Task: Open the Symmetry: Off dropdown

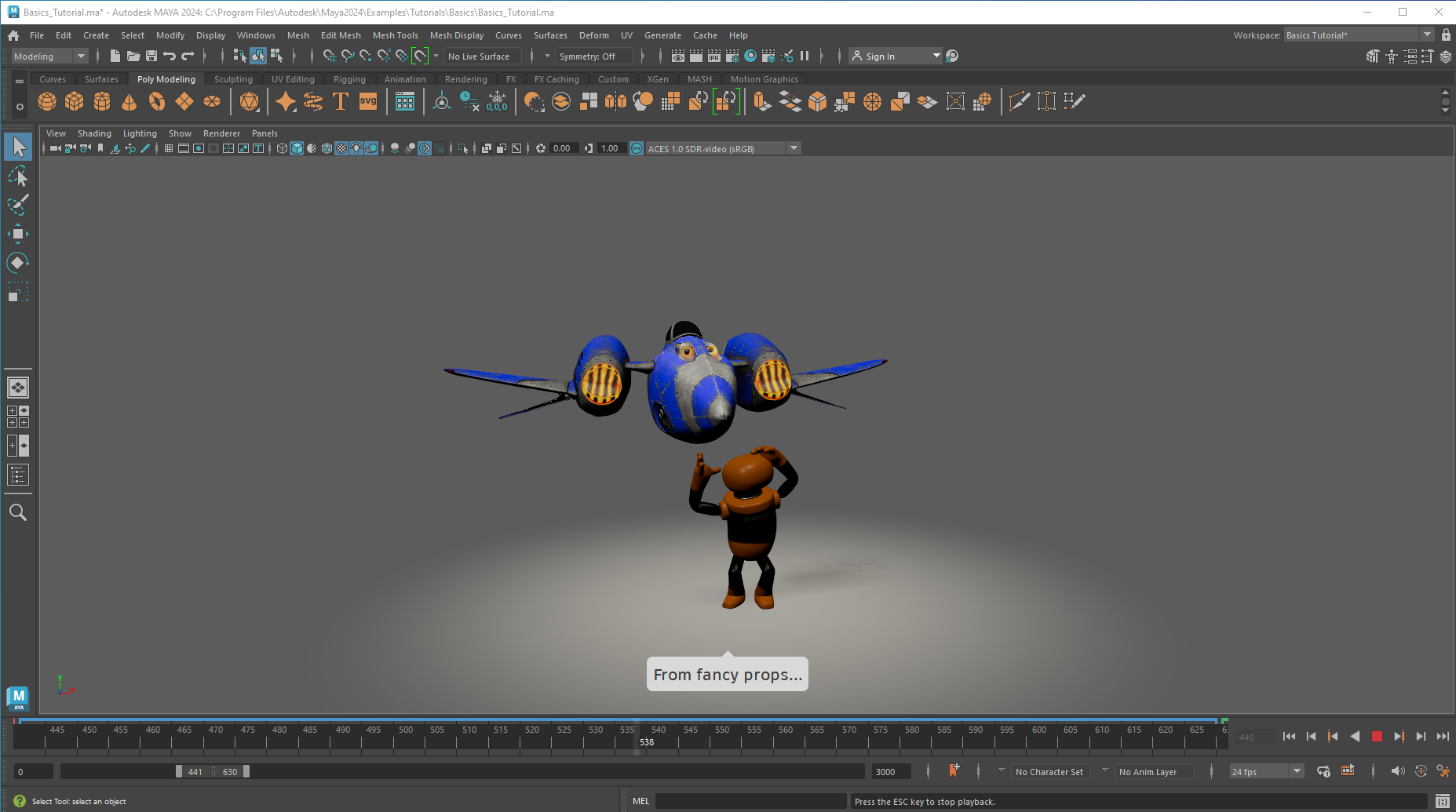Action: (594, 56)
